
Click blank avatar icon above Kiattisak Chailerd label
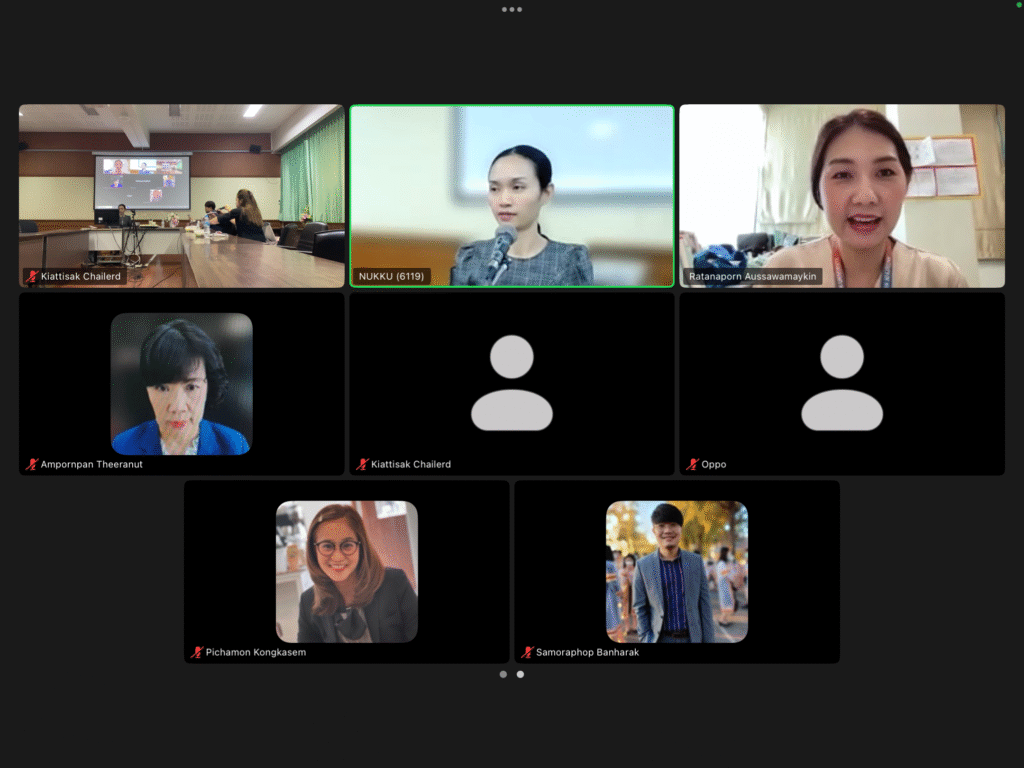512,383
